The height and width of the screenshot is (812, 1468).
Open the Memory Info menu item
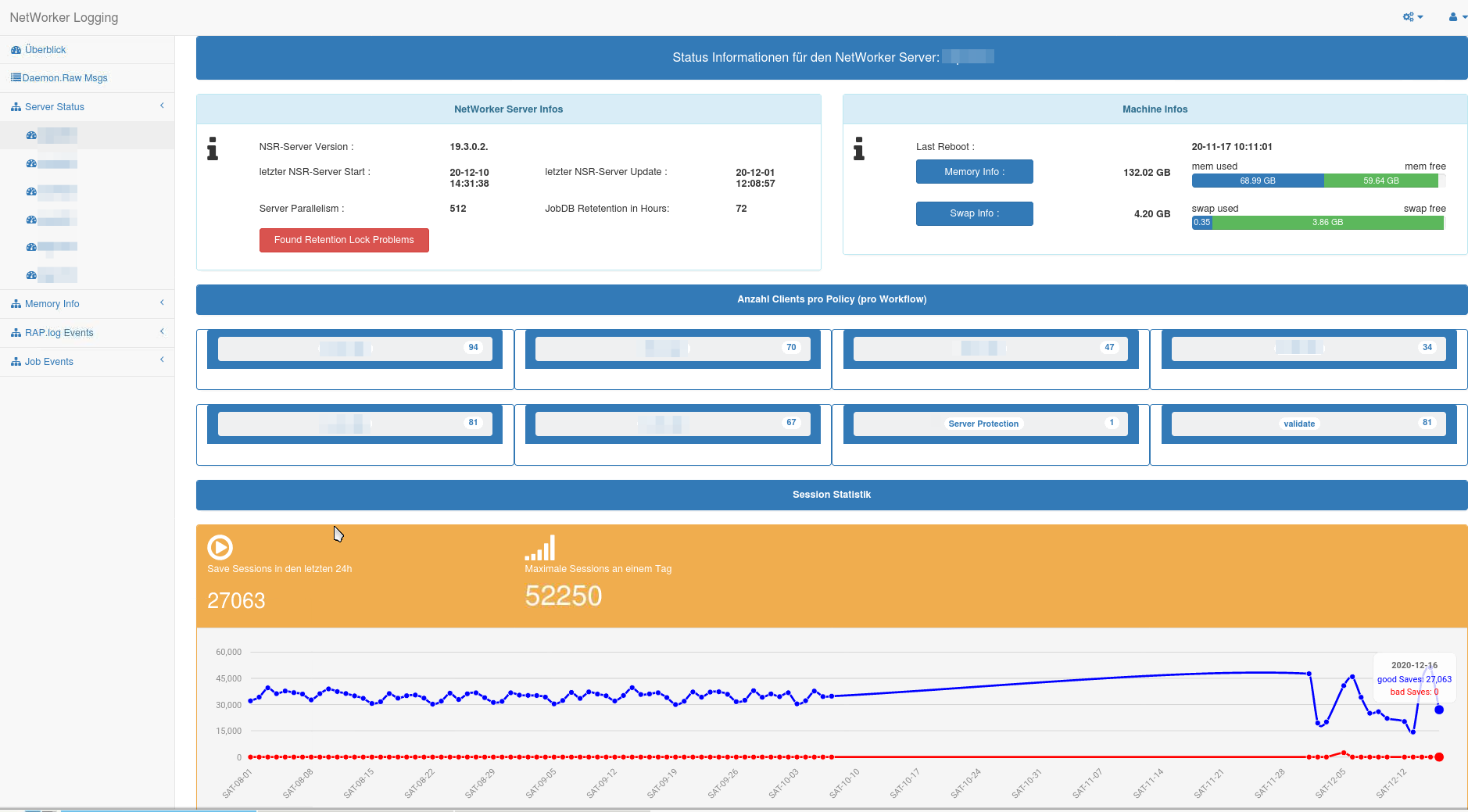[87, 304]
